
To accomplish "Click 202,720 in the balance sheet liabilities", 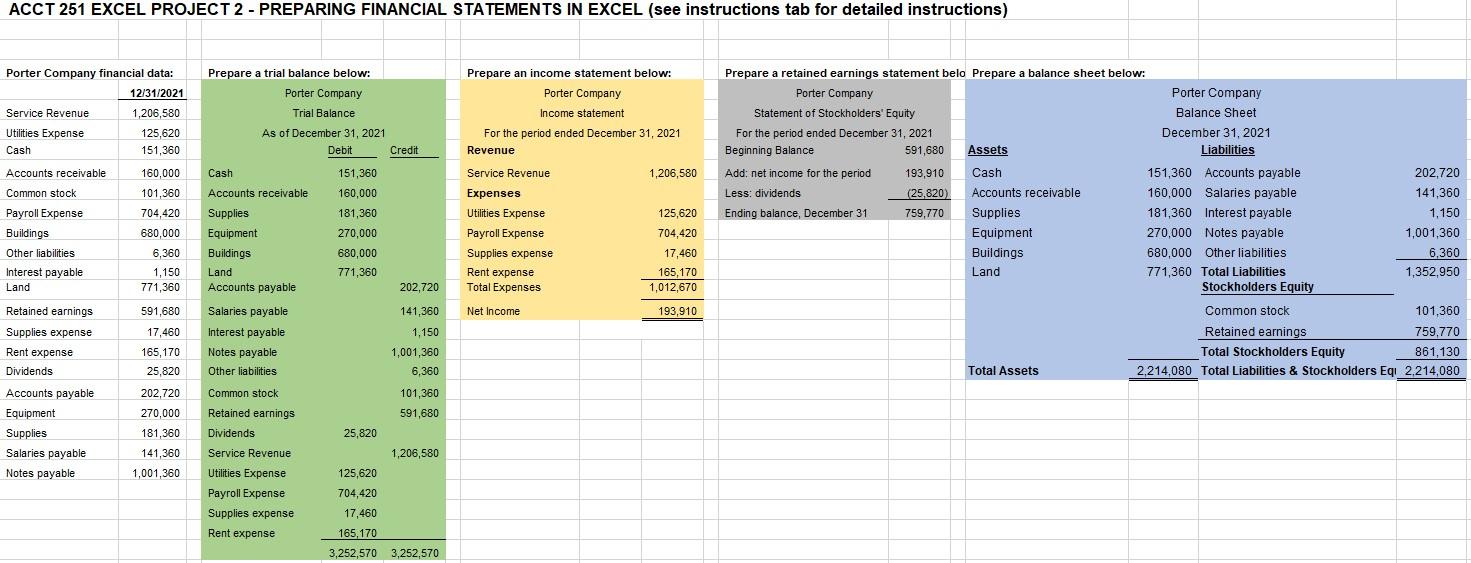I will pos(1439,173).
